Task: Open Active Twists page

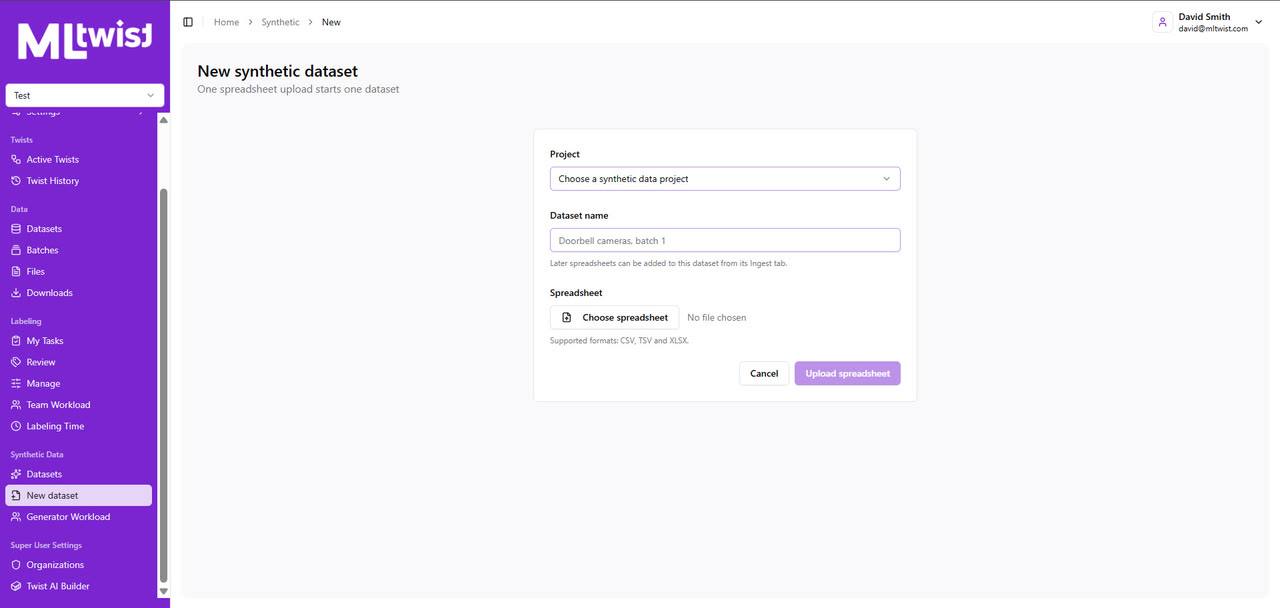Action: coord(79,160)
